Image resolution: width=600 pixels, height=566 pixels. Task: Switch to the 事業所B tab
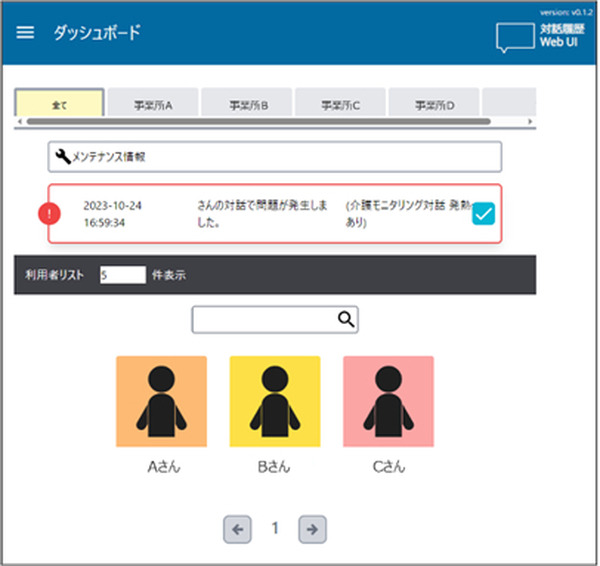tap(247, 103)
